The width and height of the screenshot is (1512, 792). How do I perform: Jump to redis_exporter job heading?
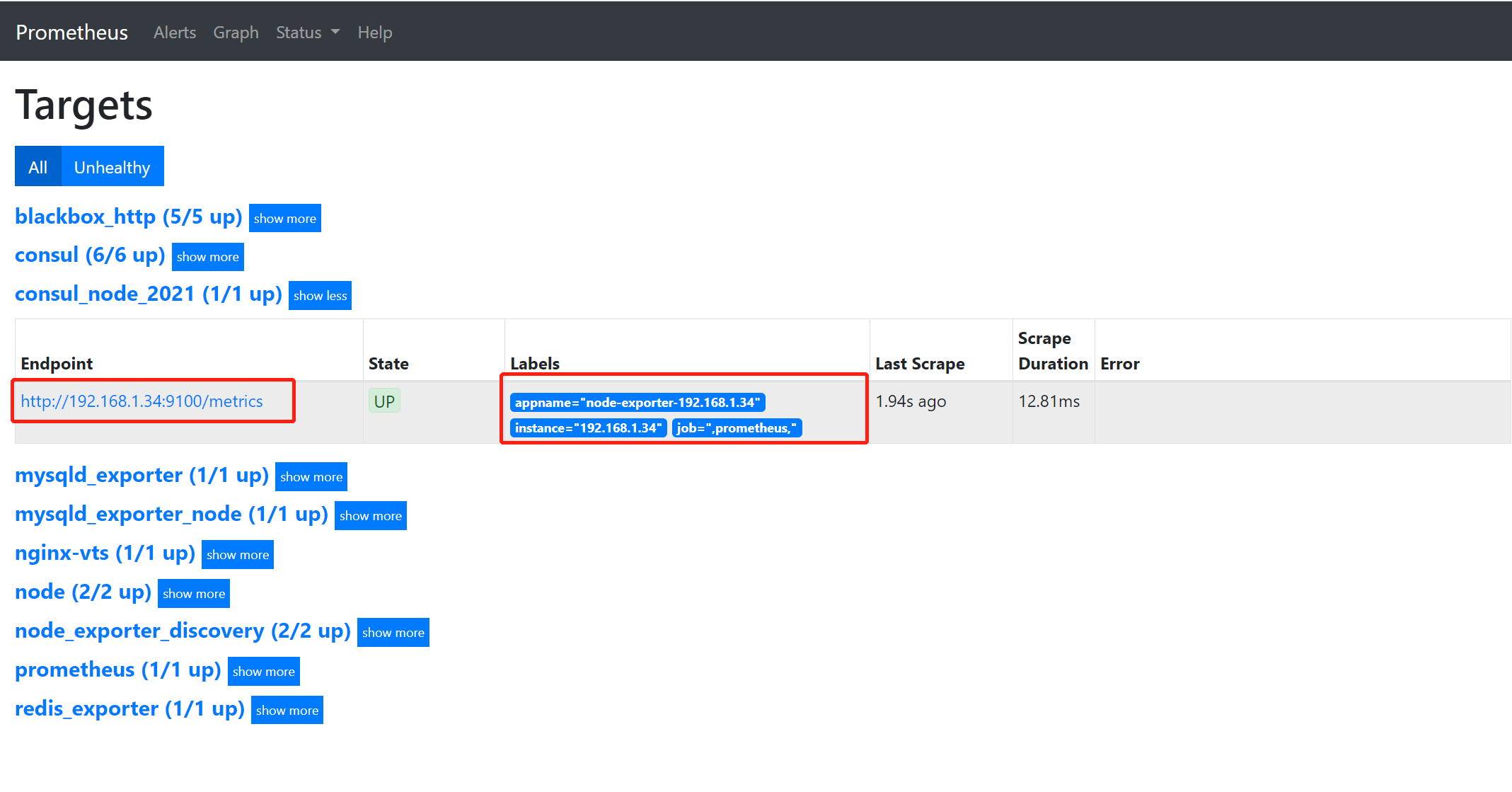129,708
